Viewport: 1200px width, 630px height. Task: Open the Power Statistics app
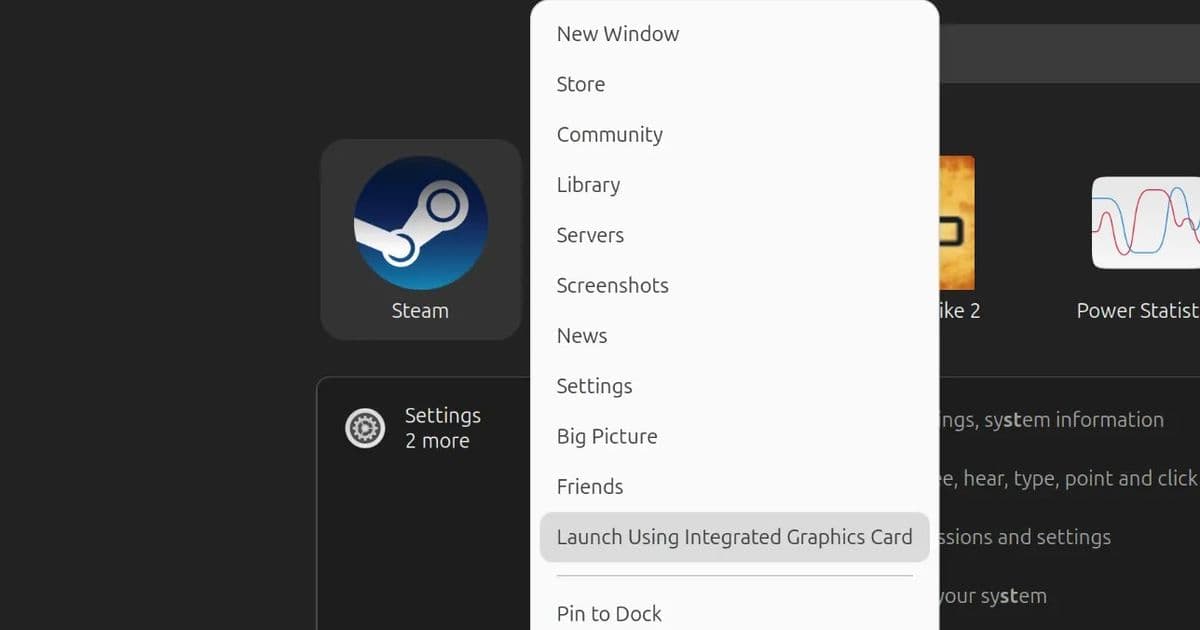tap(1140, 220)
